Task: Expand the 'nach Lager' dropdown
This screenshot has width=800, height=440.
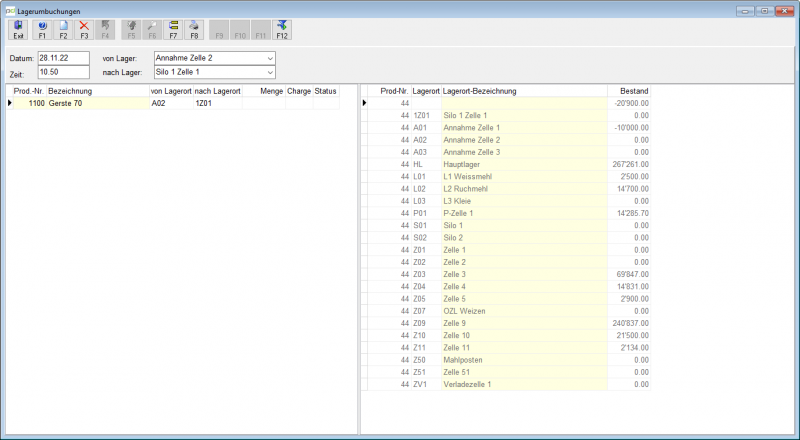Action: [270, 72]
